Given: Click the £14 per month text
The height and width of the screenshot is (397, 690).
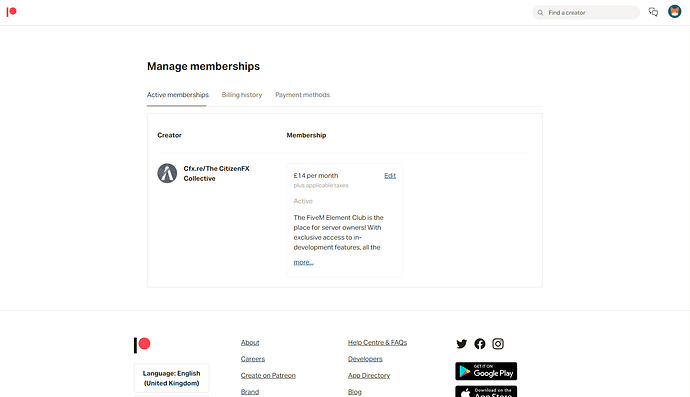Looking at the screenshot, I should click(x=316, y=176).
